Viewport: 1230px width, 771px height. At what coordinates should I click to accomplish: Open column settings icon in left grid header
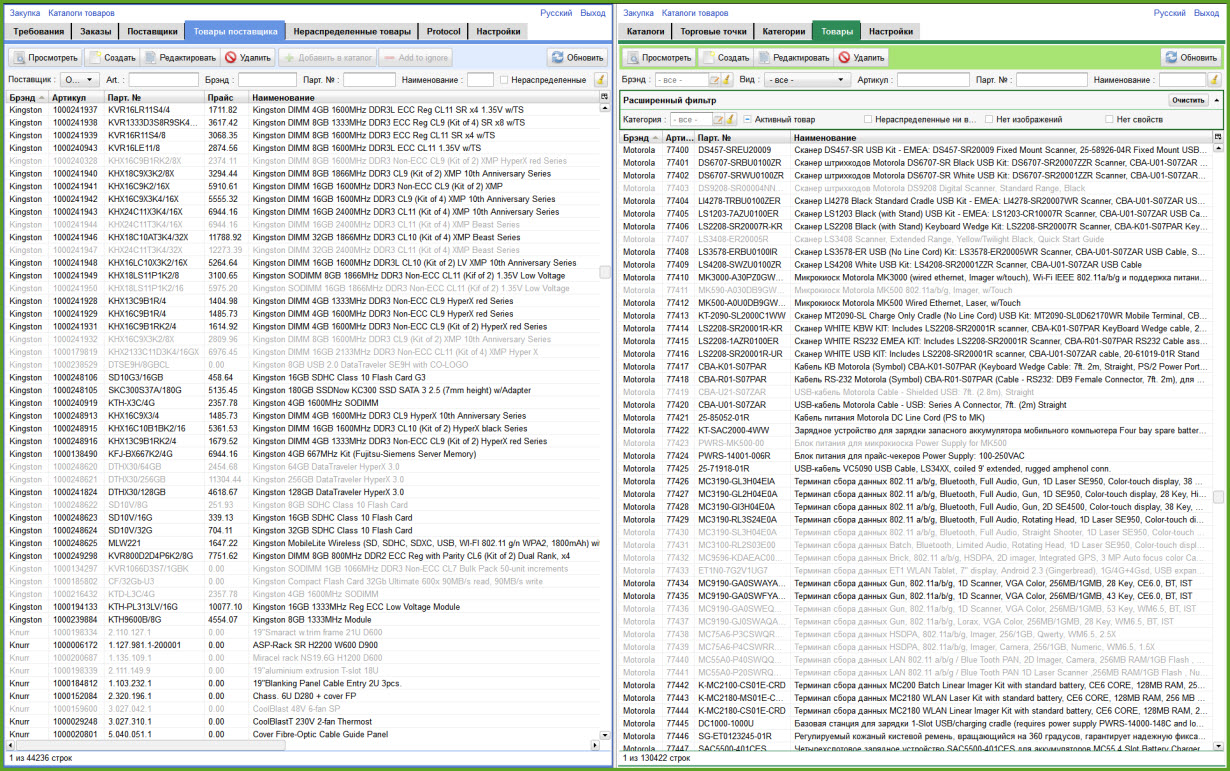603,97
